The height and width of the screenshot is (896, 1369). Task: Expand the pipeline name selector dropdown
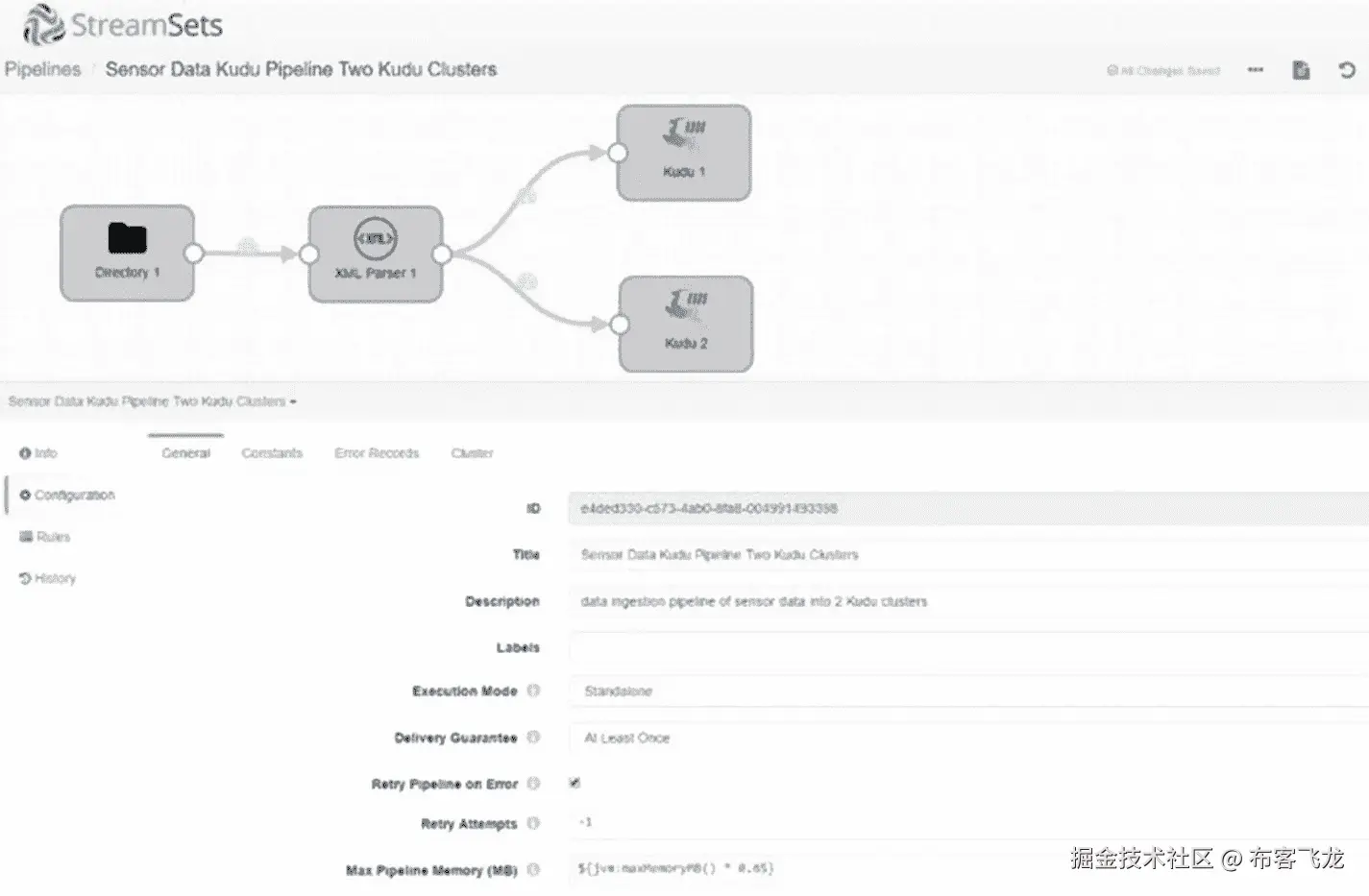[152, 401]
